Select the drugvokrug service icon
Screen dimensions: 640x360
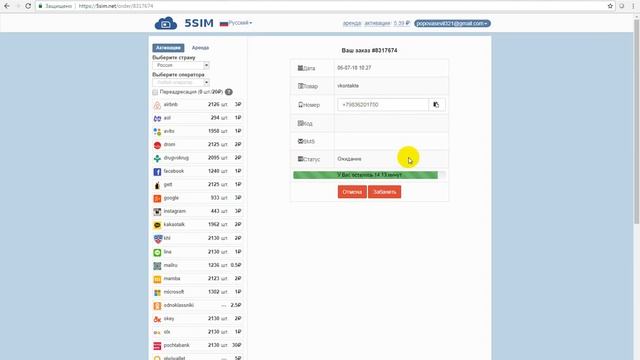coord(157,158)
